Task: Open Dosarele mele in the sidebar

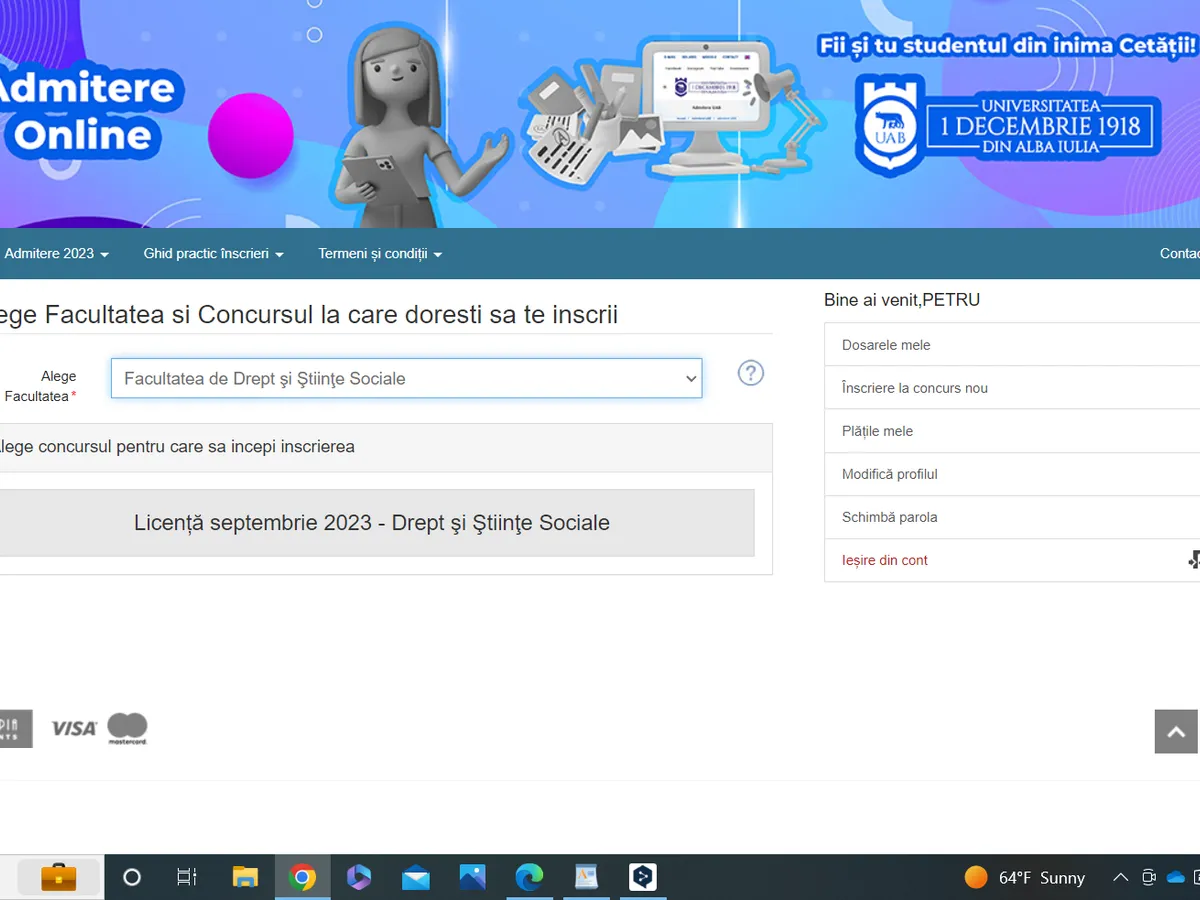Action: 886,345
